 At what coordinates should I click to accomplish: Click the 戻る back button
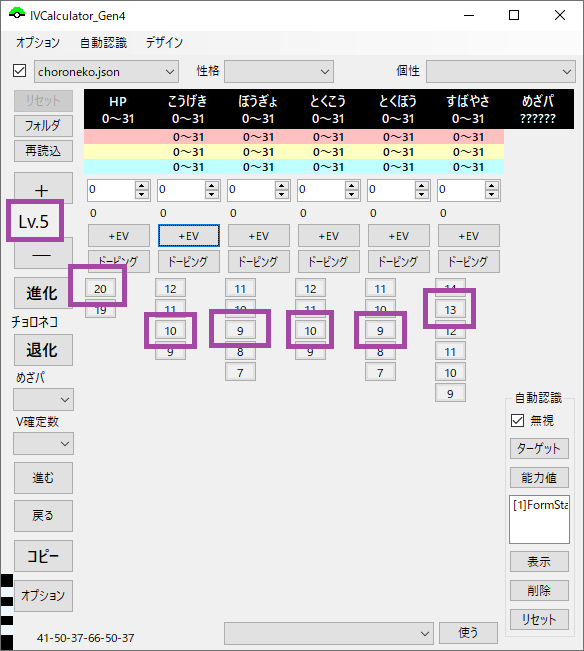(x=43, y=516)
